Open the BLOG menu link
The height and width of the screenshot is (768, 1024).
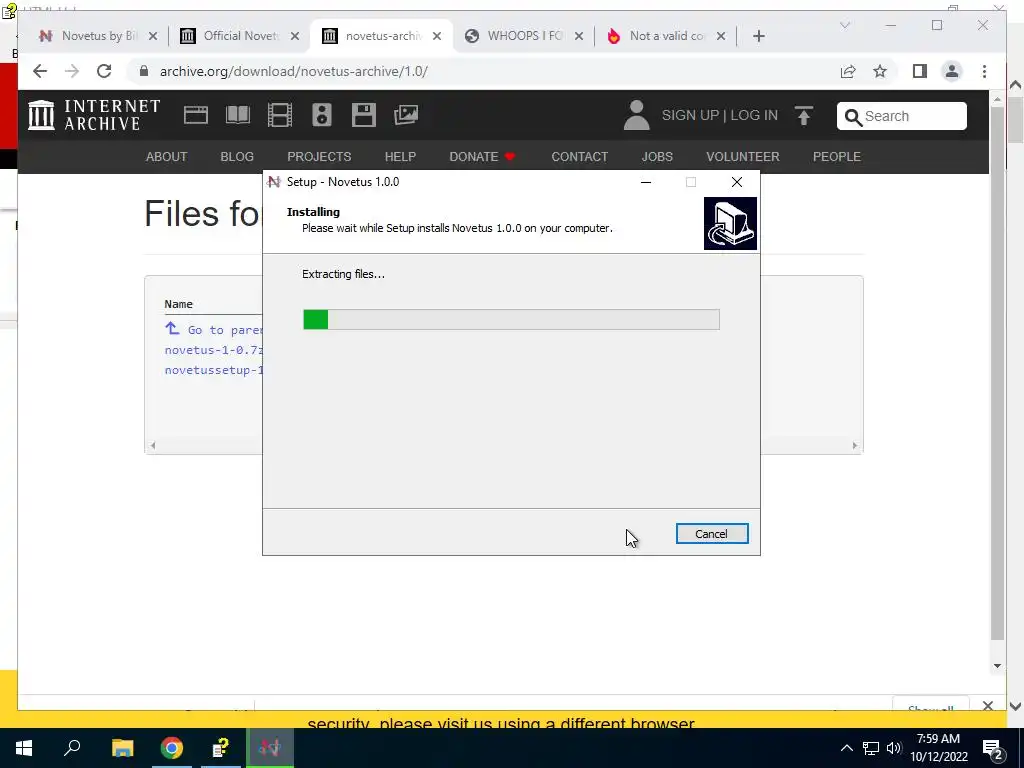(237, 157)
